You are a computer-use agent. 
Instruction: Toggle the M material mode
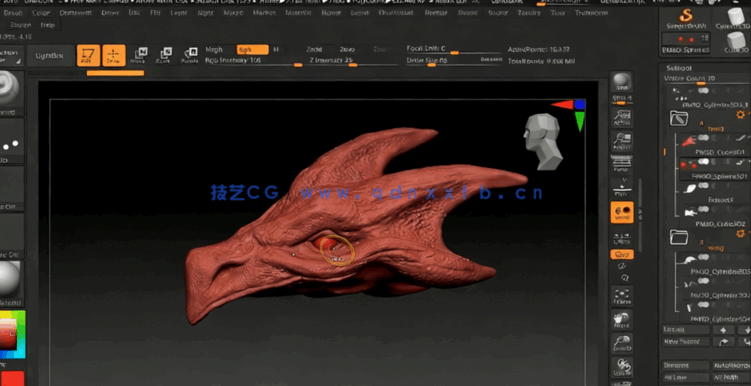(276, 49)
